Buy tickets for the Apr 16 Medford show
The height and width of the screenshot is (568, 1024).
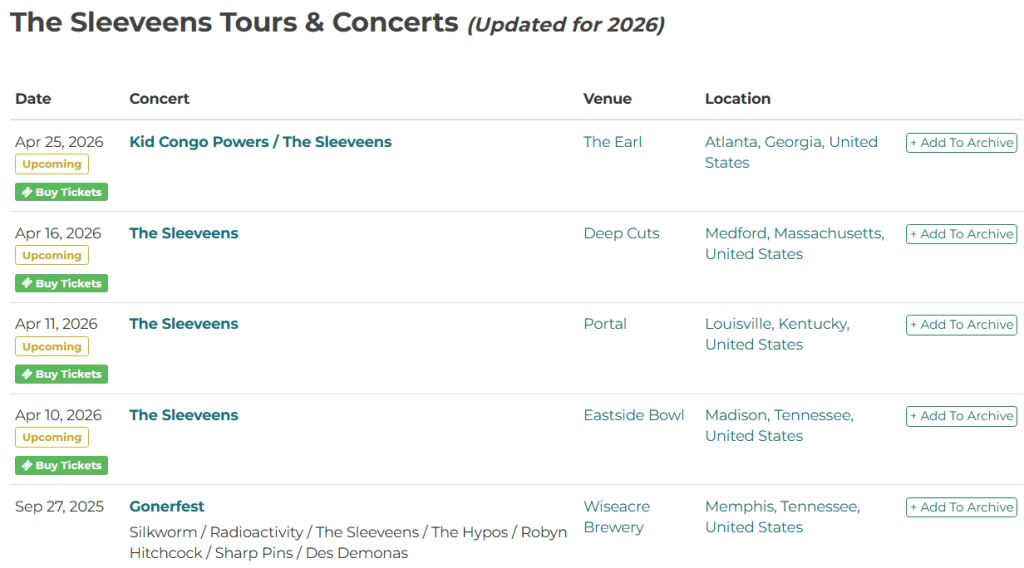point(61,283)
